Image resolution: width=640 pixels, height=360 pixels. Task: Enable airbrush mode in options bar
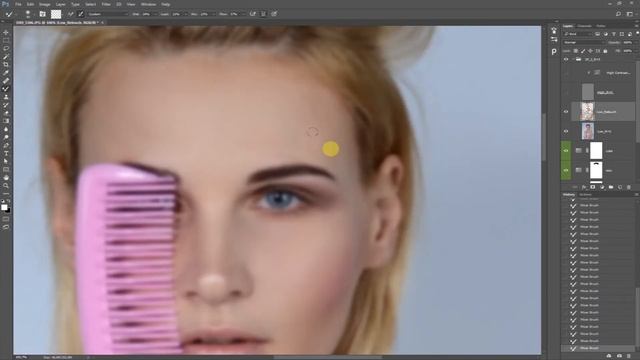pyautogui.click(x=253, y=14)
